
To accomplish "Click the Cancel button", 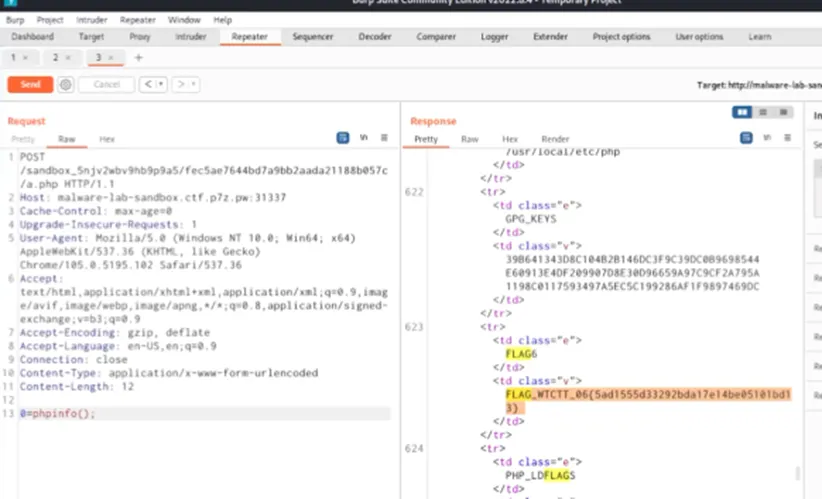I will (x=107, y=84).
